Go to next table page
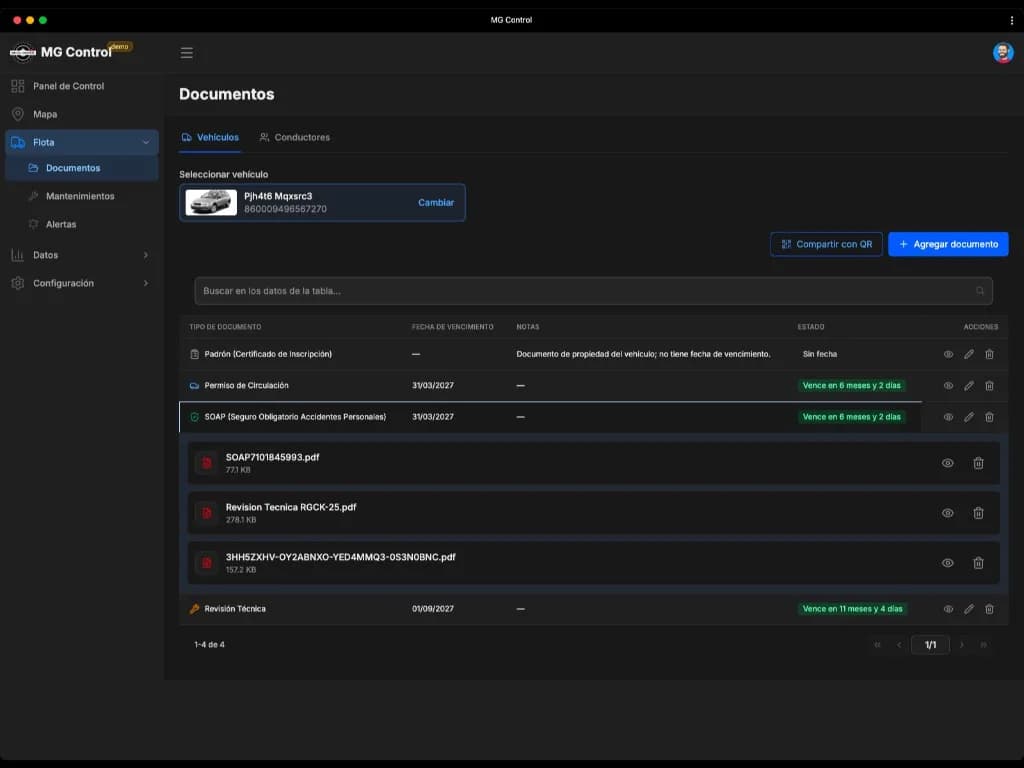This screenshot has height=768, width=1024. (x=961, y=645)
